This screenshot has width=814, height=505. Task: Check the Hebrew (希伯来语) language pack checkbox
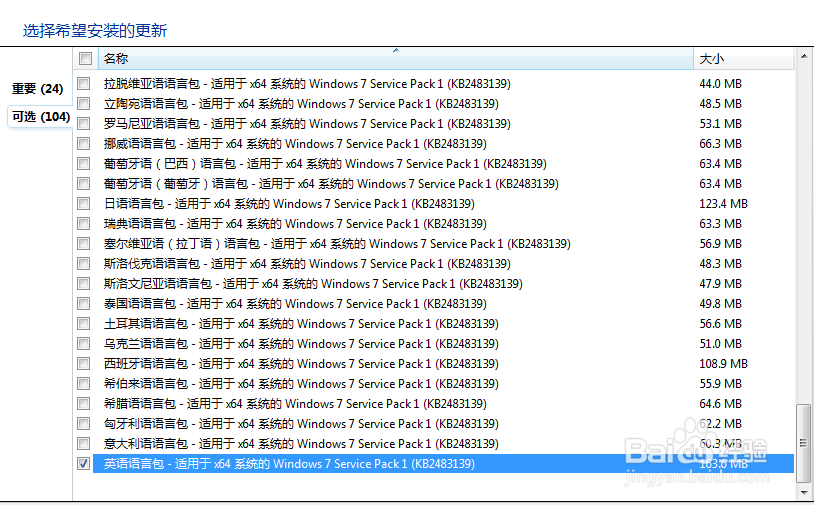pyautogui.click(x=84, y=383)
